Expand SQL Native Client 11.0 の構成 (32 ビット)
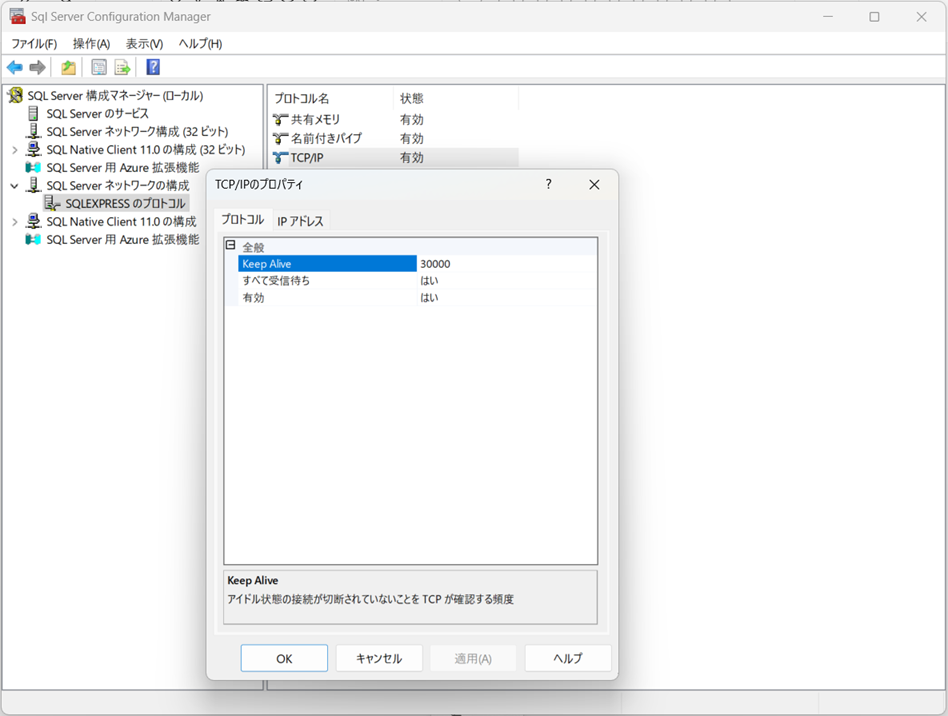948x716 pixels. click(x=15, y=150)
